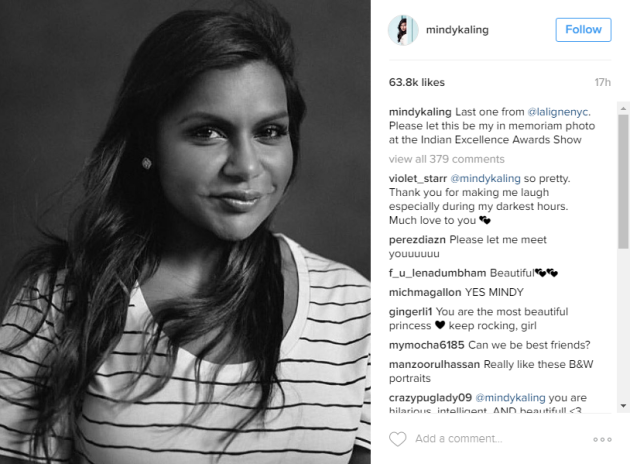Follow the mindykaling account

[583, 30]
